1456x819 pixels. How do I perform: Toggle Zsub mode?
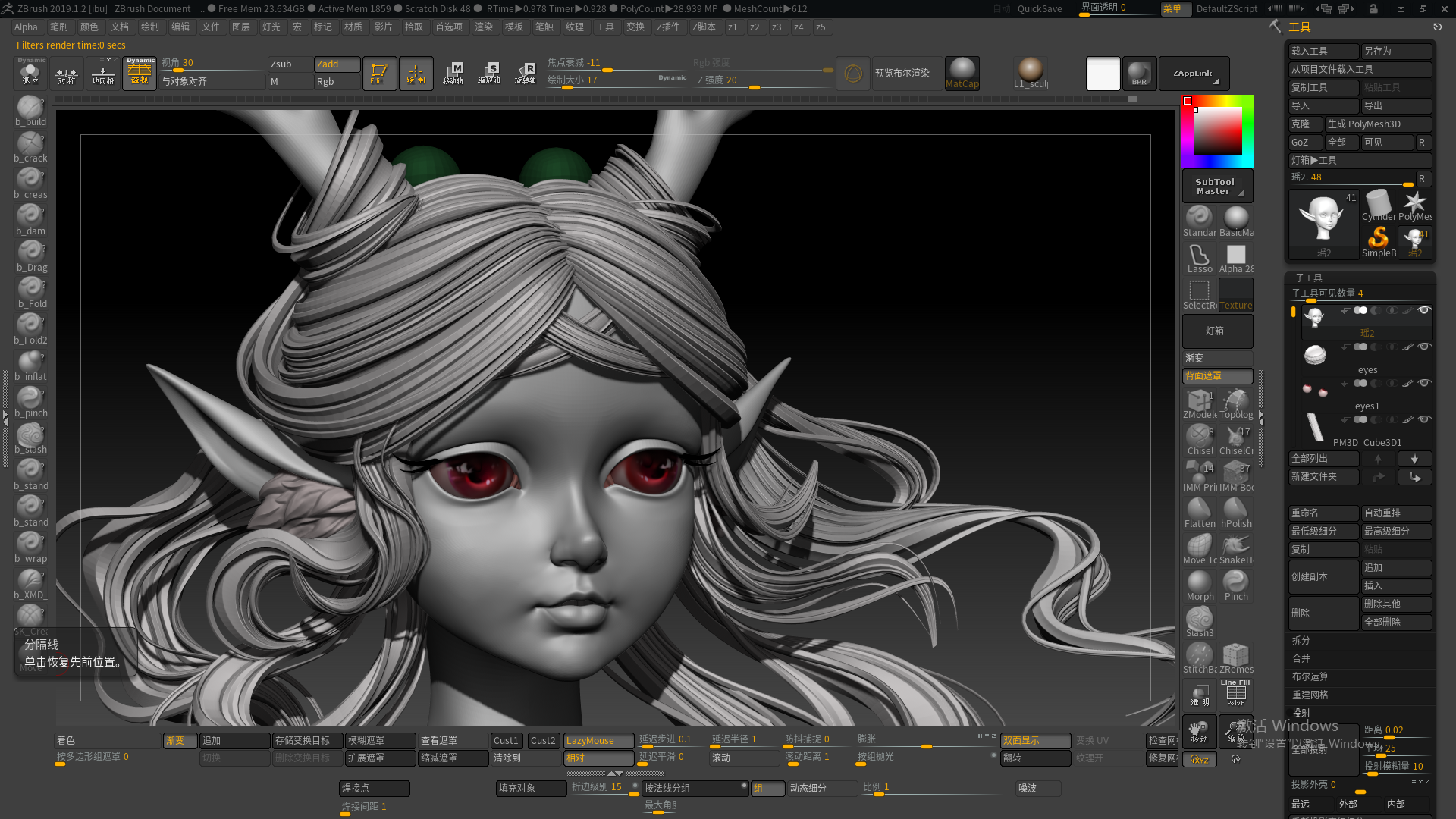[290, 64]
